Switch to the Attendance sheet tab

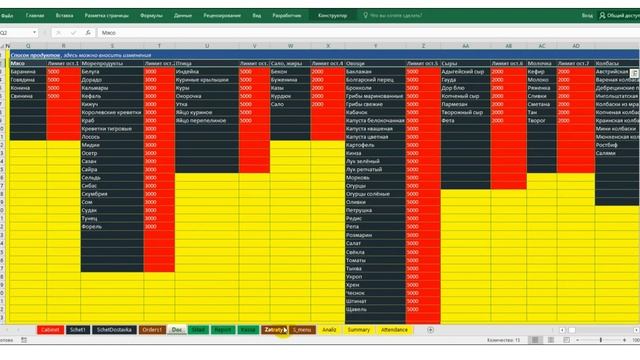coord(394,330)
